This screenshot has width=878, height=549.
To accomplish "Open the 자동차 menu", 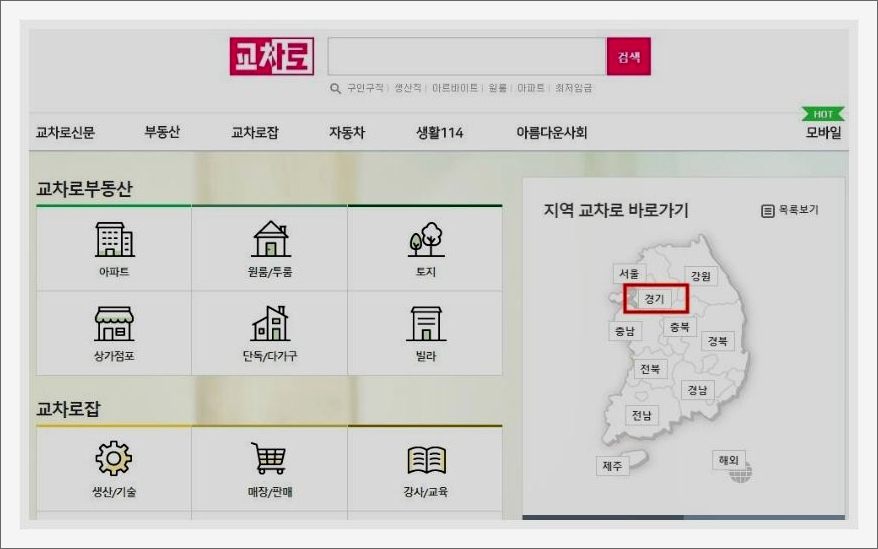I will tap(347, 133).
